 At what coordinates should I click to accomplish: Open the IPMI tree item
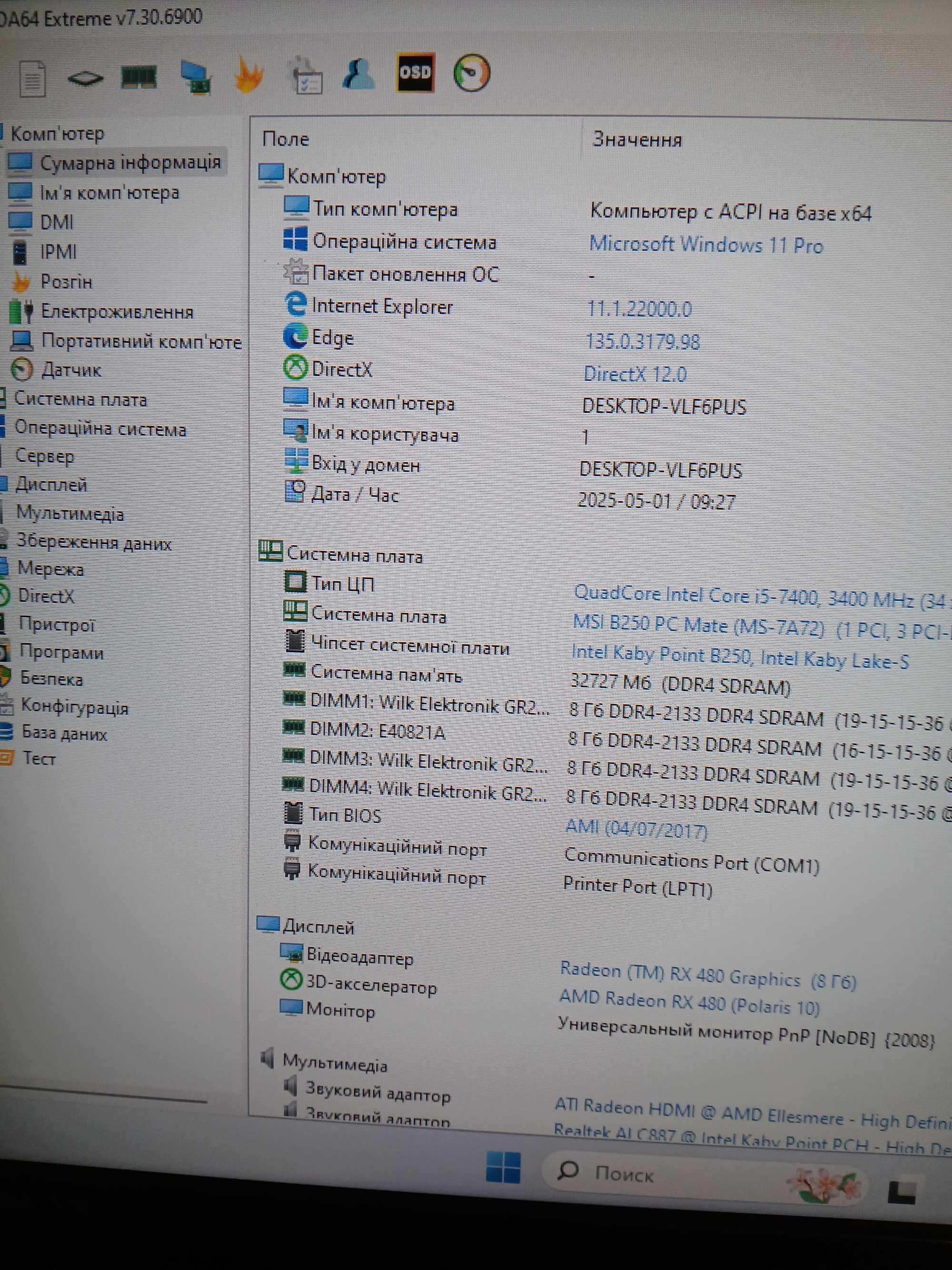pyautogui.click(x=58, y=251)
